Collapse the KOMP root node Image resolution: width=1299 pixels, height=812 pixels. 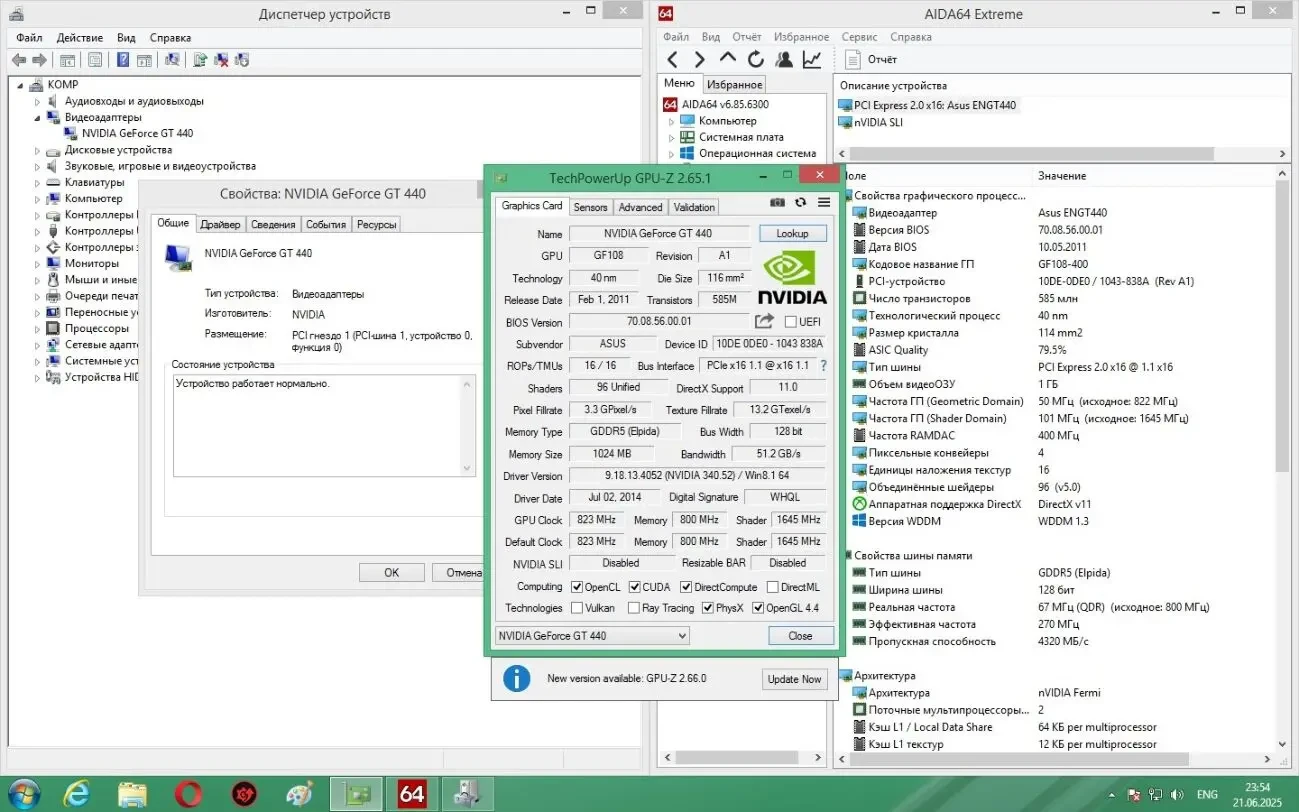point(22,85)
